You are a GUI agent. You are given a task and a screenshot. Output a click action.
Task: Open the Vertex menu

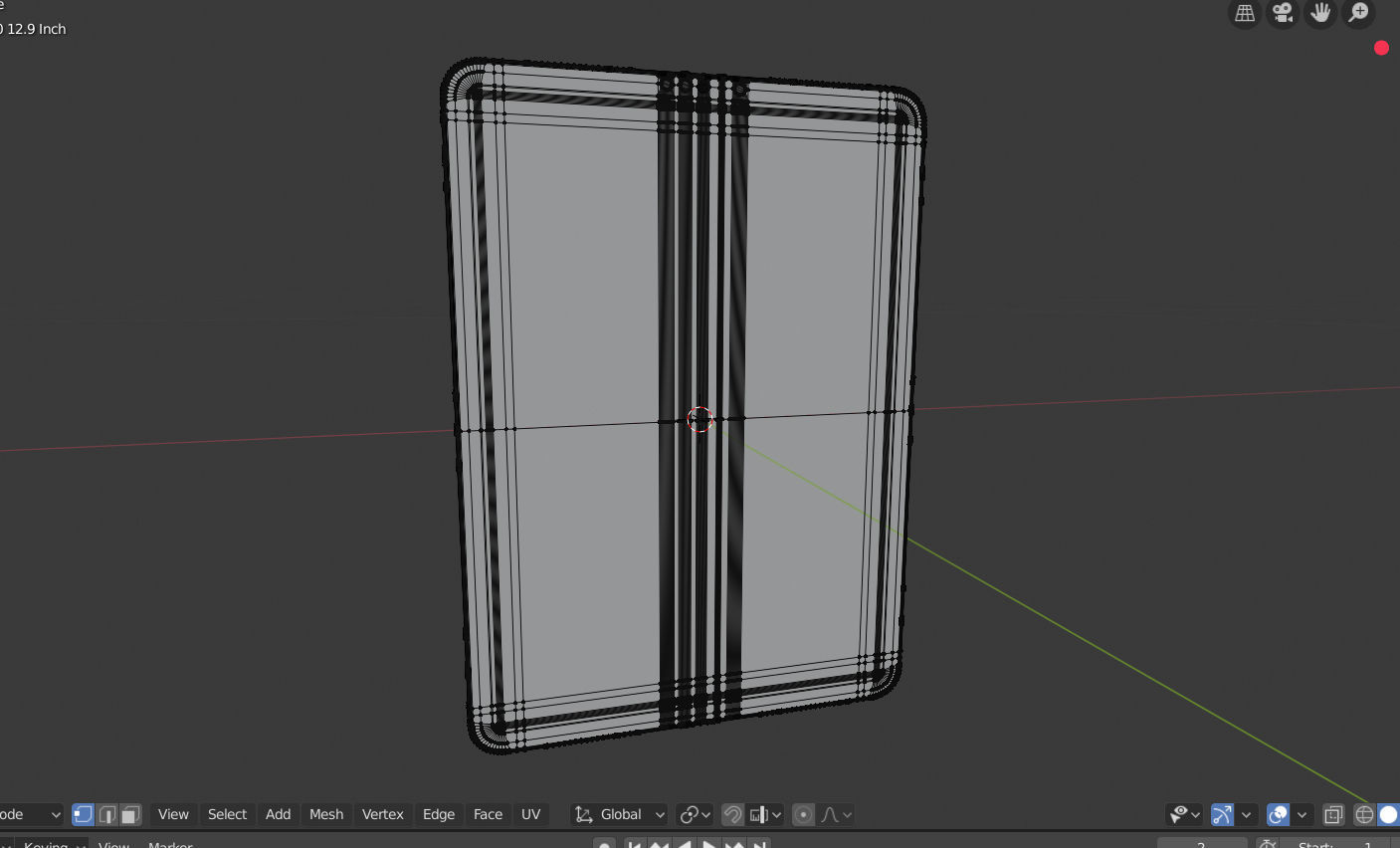383,814
